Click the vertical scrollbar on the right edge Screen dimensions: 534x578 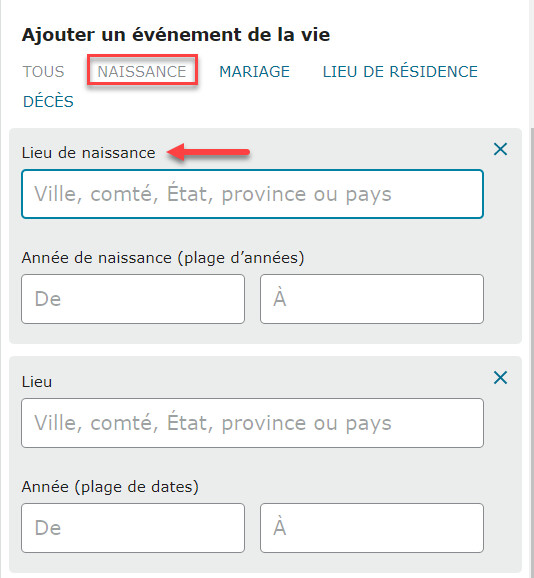click(532, 350)
